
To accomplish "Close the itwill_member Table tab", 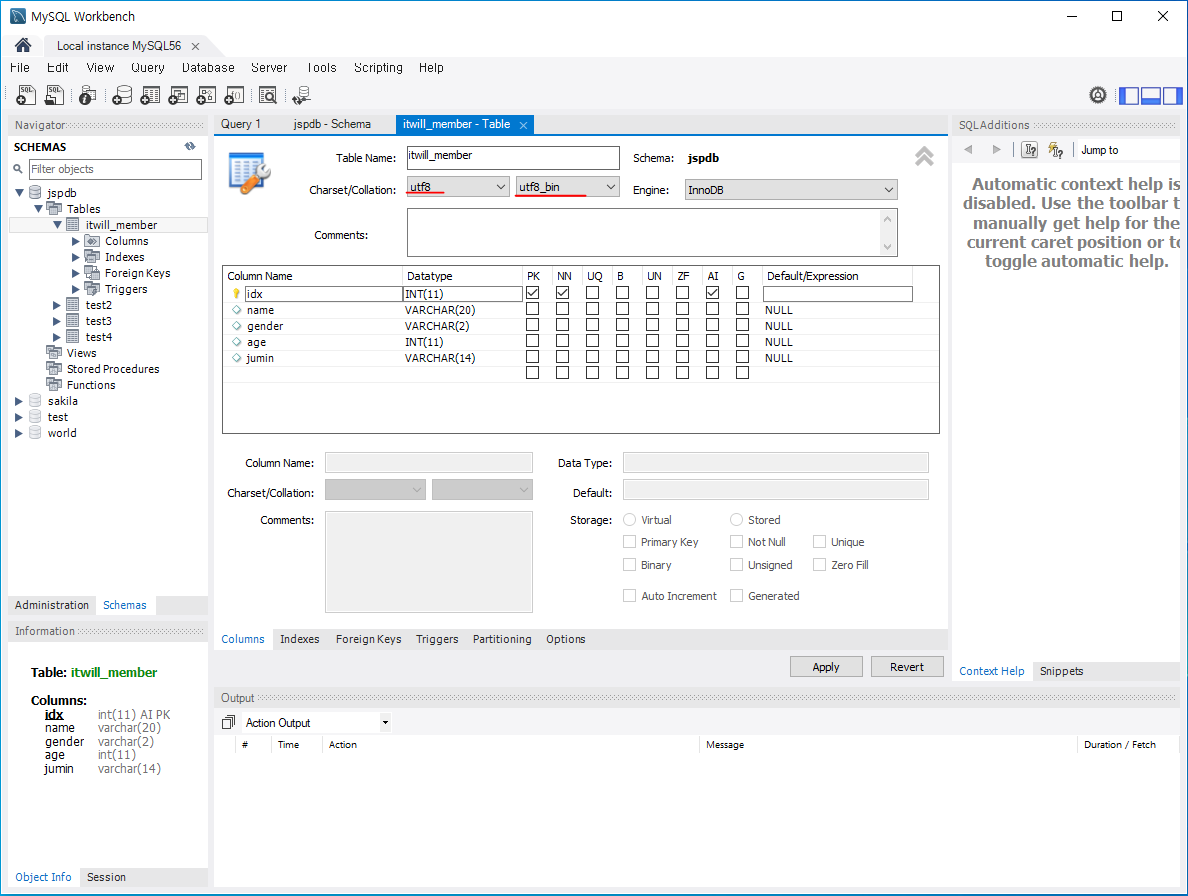I will click(524, 125).
